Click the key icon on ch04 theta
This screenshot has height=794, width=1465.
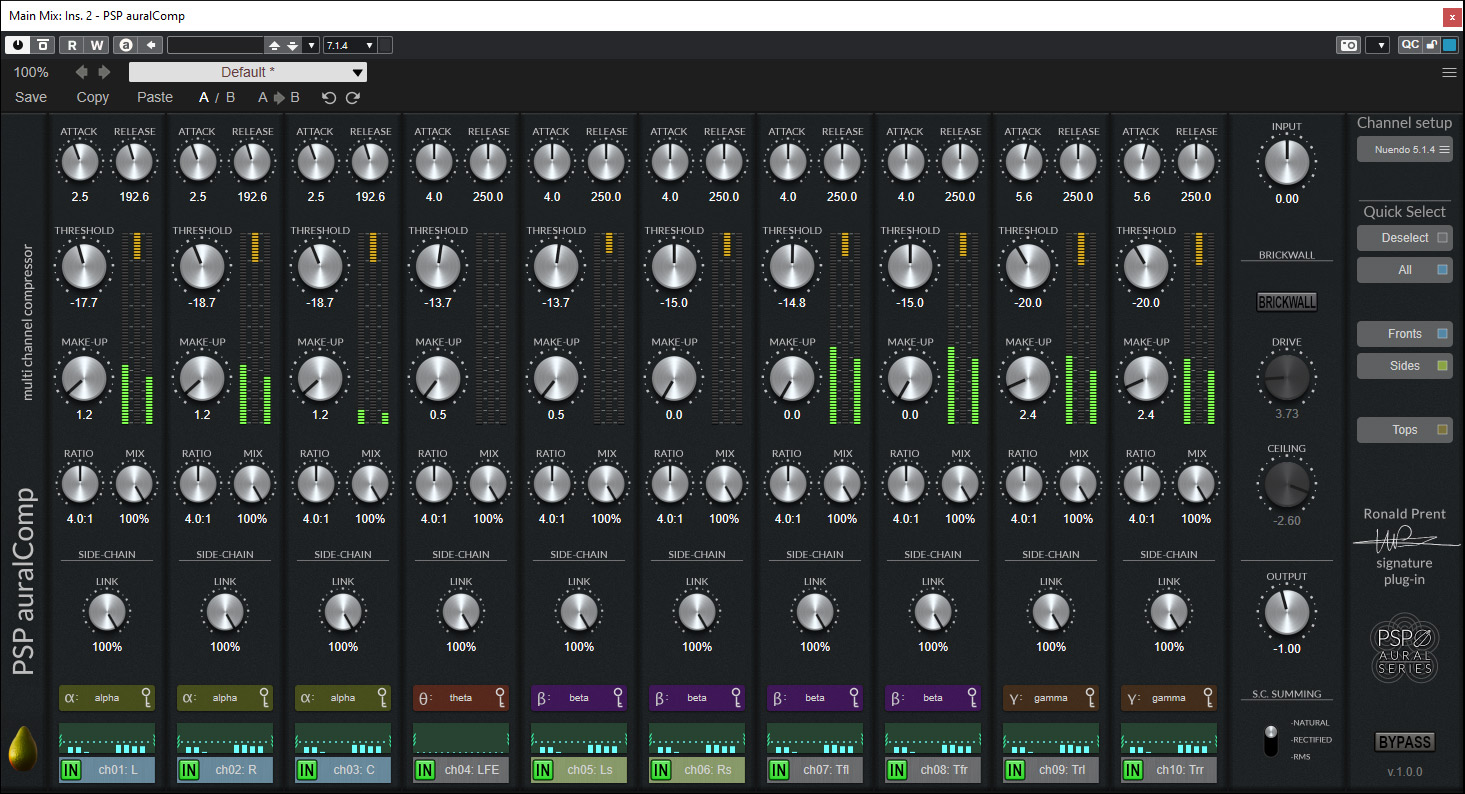tap(500, 698)
